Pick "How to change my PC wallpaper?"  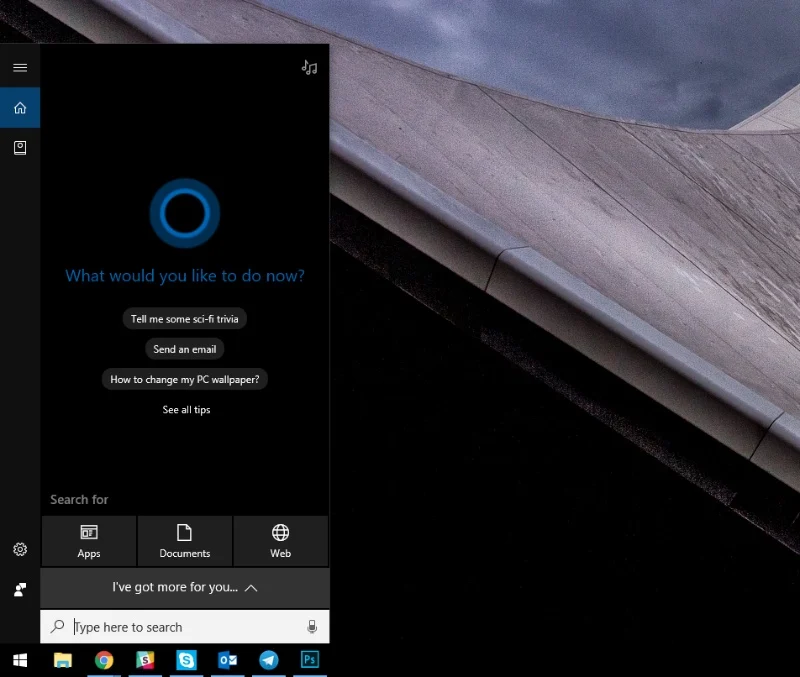tap(185, 379)
